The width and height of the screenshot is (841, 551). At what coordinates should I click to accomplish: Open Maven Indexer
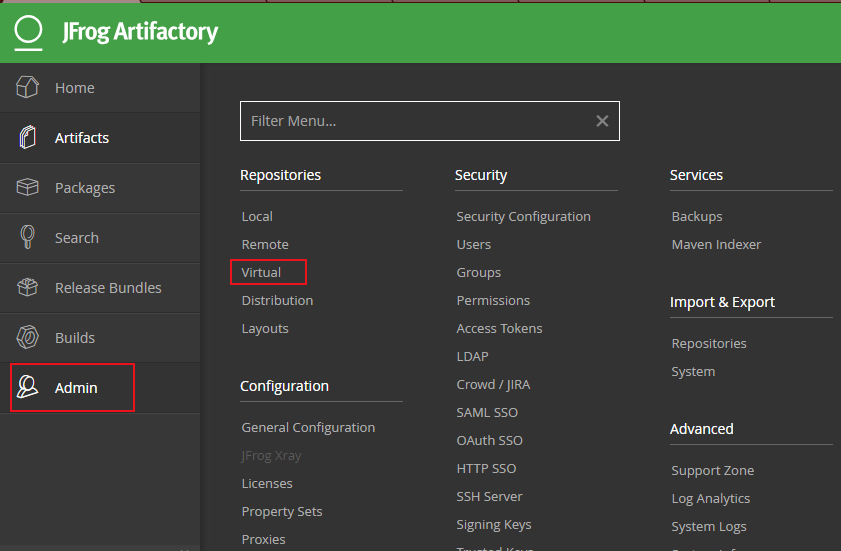point(716,244)
